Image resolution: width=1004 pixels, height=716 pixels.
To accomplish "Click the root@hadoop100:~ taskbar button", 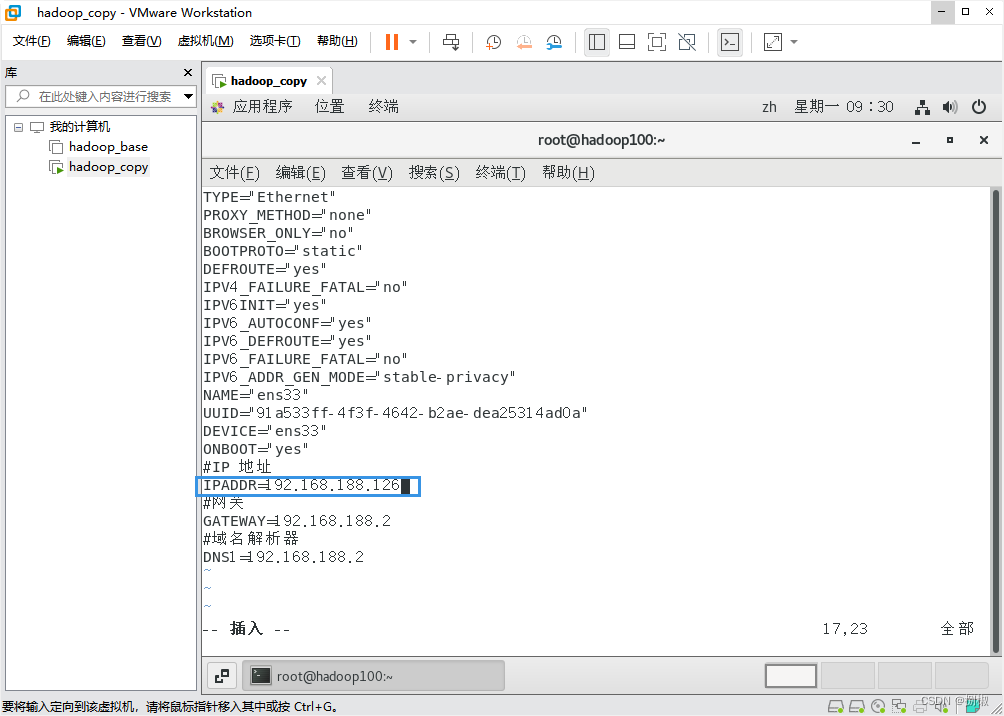I will click(x=373, y=676).
